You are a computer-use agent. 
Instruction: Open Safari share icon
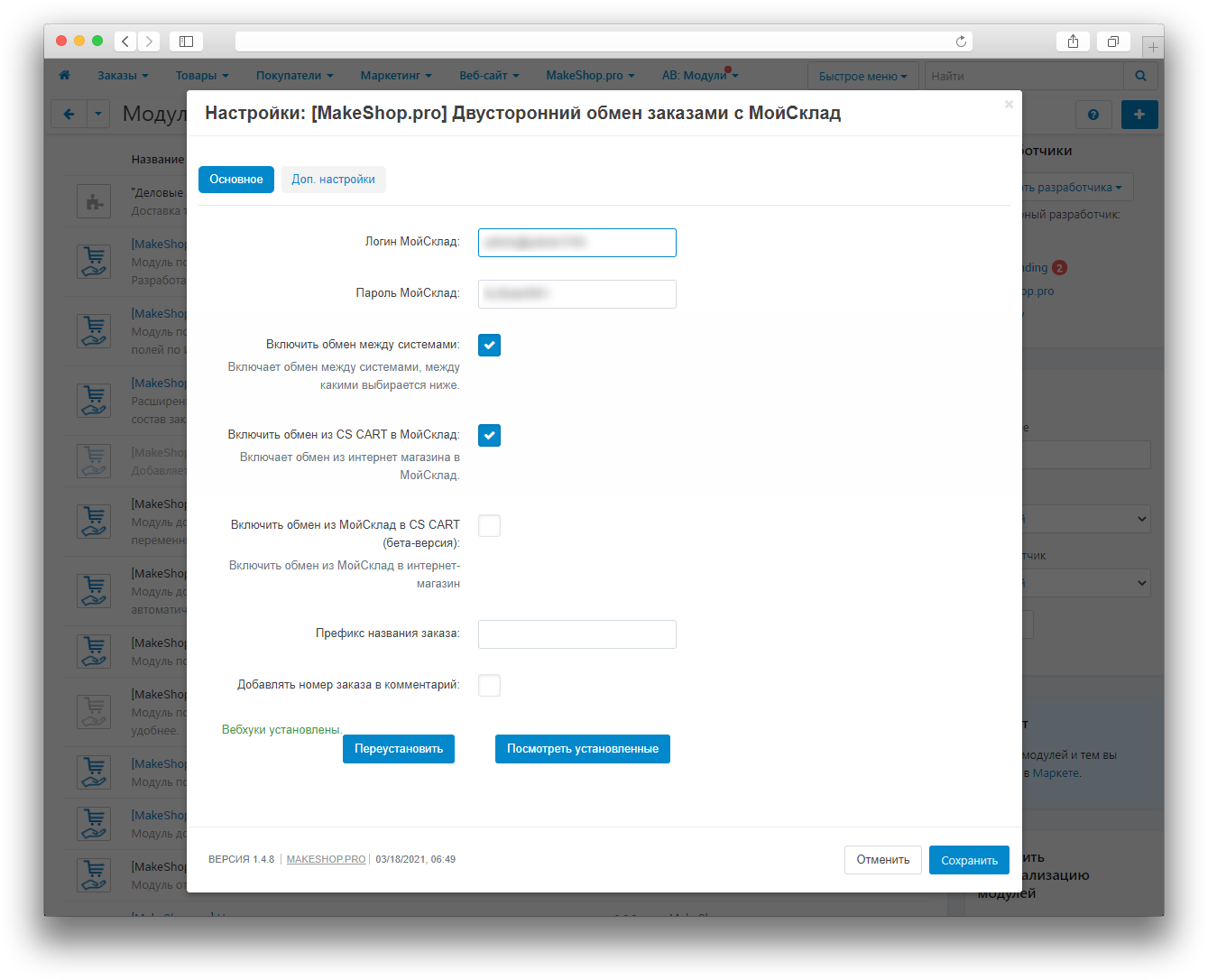tap(1073, 42)
